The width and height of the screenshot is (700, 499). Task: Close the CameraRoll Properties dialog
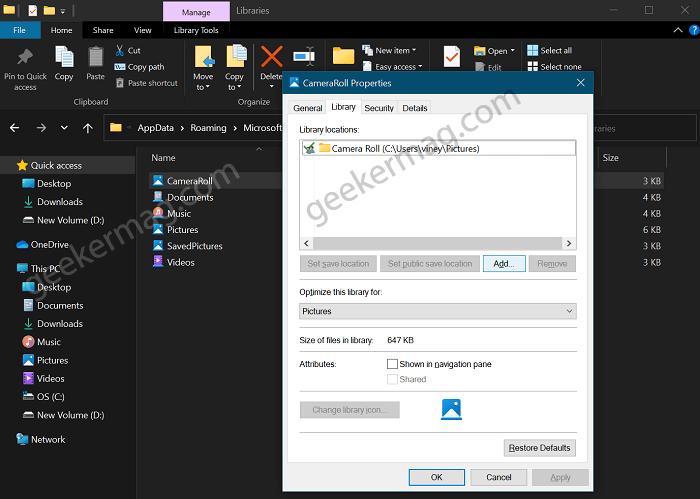click(580, 83)
